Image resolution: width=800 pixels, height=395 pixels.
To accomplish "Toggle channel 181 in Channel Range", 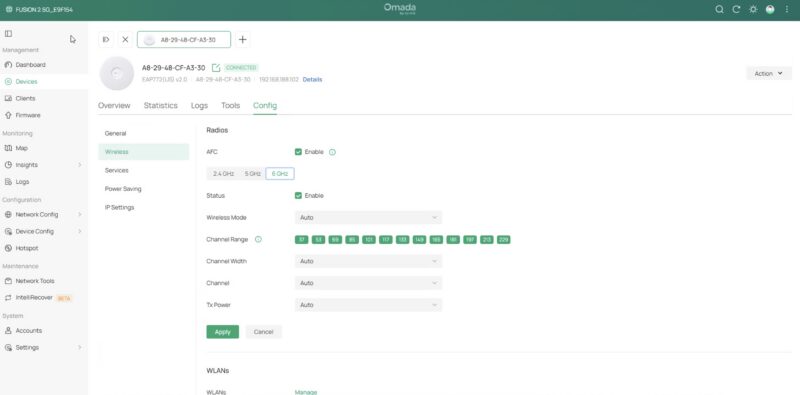I will 453,239.
